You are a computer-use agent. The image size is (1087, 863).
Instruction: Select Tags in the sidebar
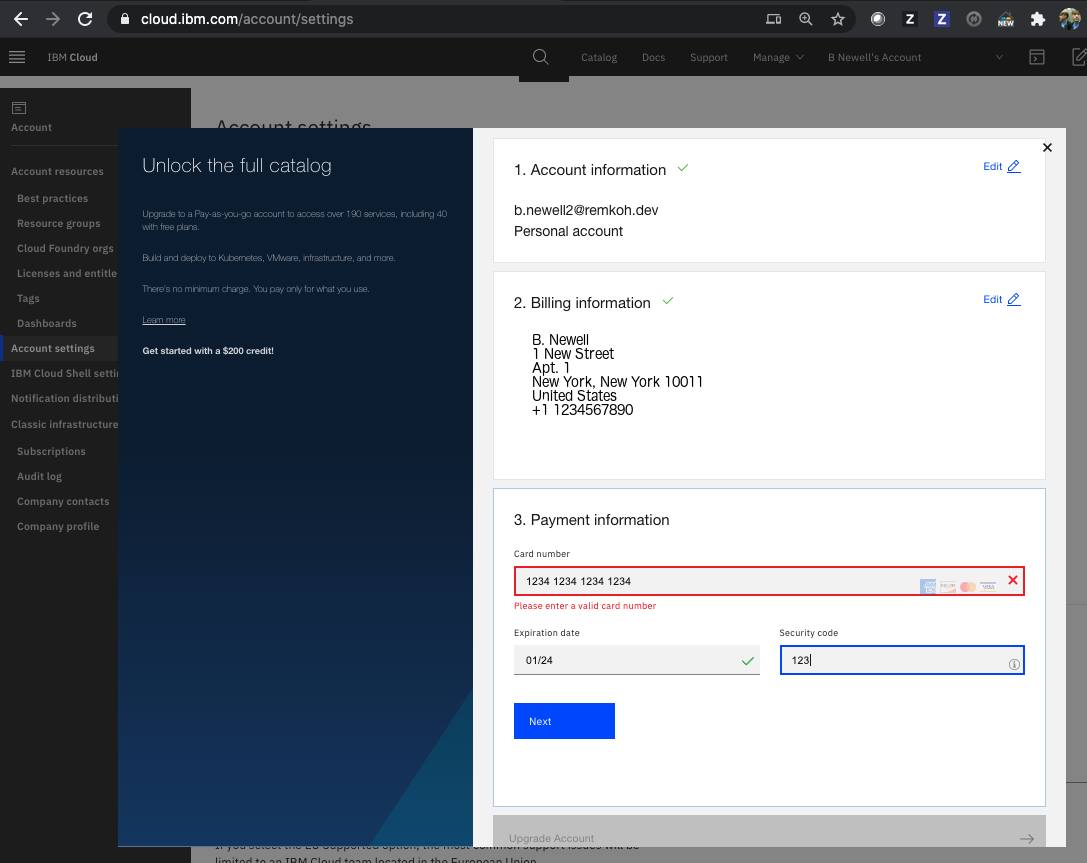pyautogui.click(x=28, y=298)
